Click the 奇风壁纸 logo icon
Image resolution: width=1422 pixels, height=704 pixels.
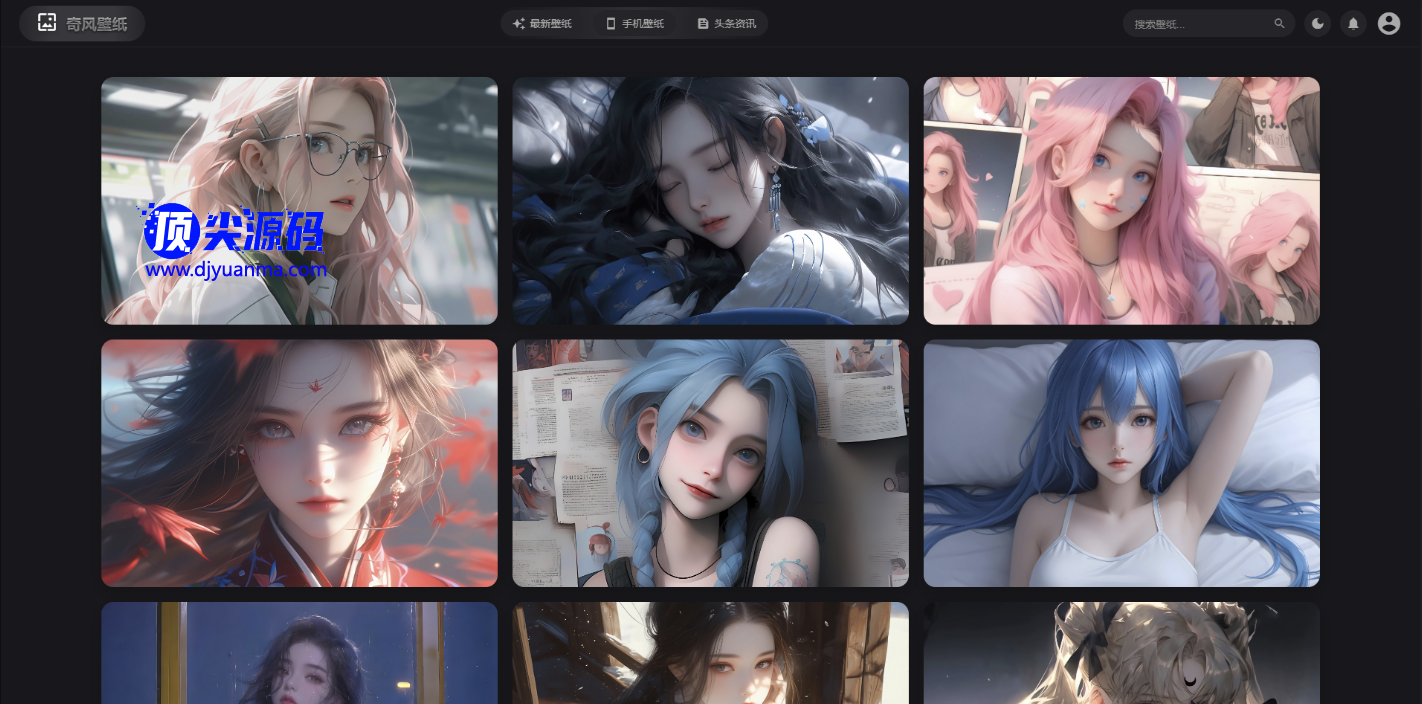tap(47, 23)
